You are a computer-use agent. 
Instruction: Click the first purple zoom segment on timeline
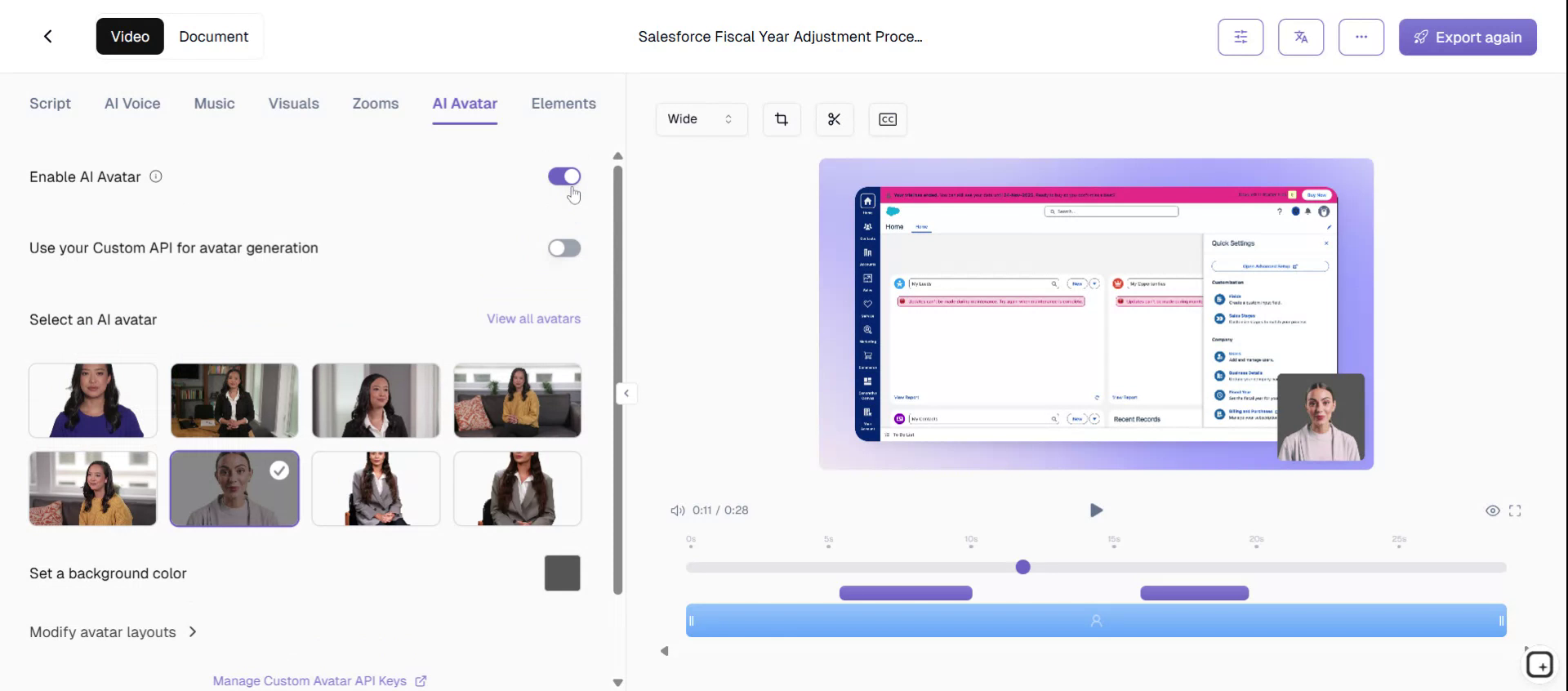tap(906, 593)
